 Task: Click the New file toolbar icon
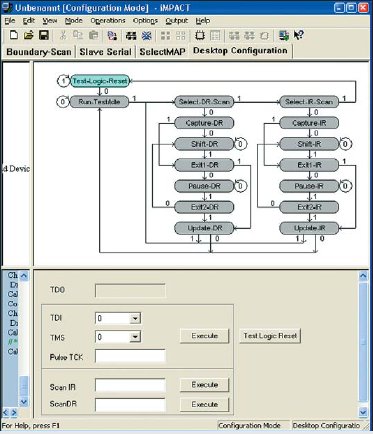[x=14, y=35]
